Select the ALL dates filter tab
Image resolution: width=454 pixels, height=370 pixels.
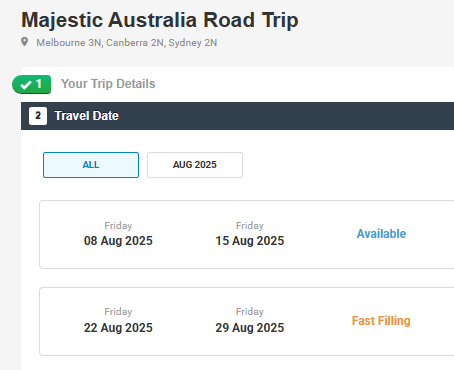click(x=91, y=165)
